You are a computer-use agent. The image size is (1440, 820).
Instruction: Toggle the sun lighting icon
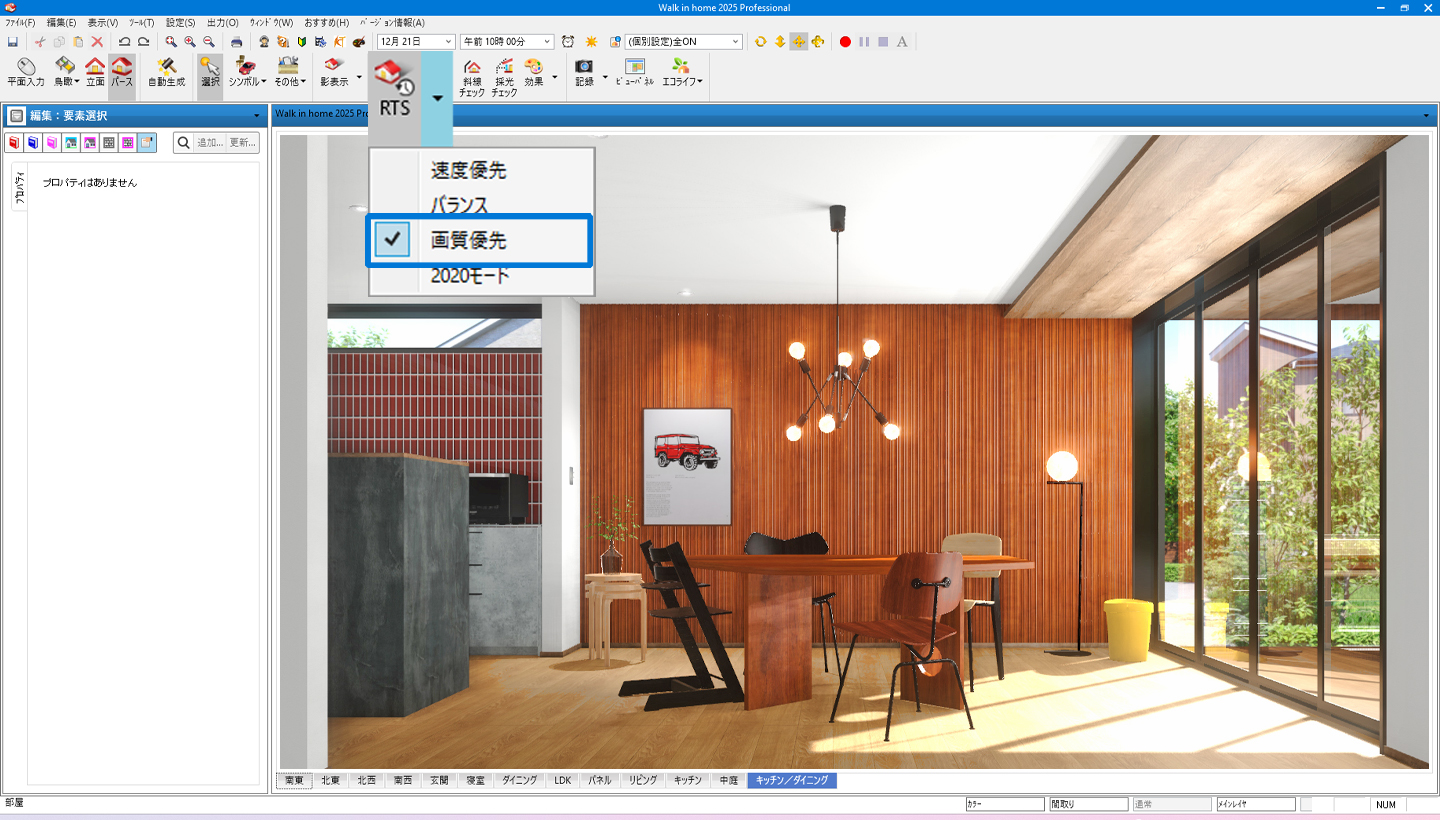coord(591,42)
